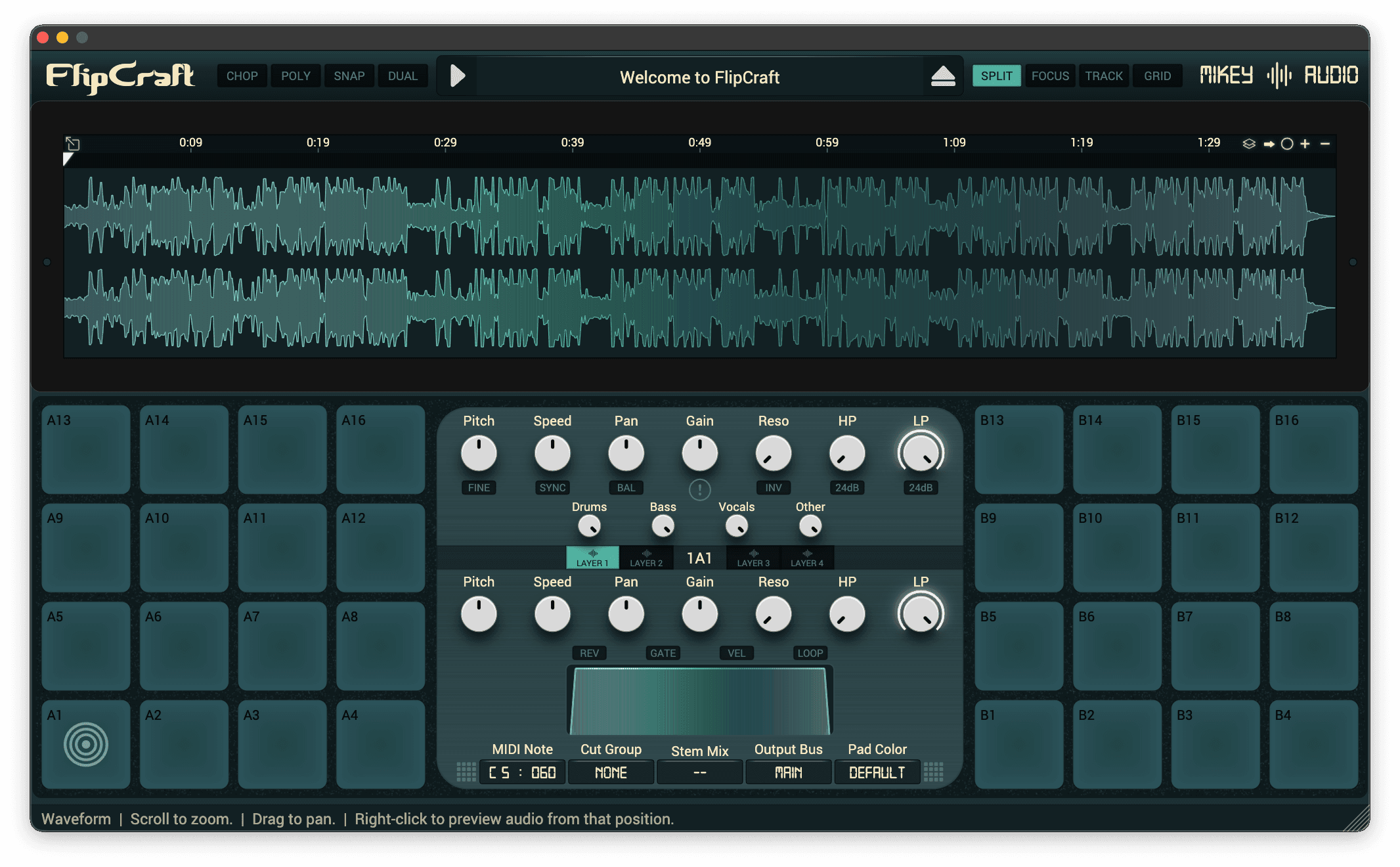Click the play button in the header
This screenshot has height=867, width=1400.
[458, 76]
